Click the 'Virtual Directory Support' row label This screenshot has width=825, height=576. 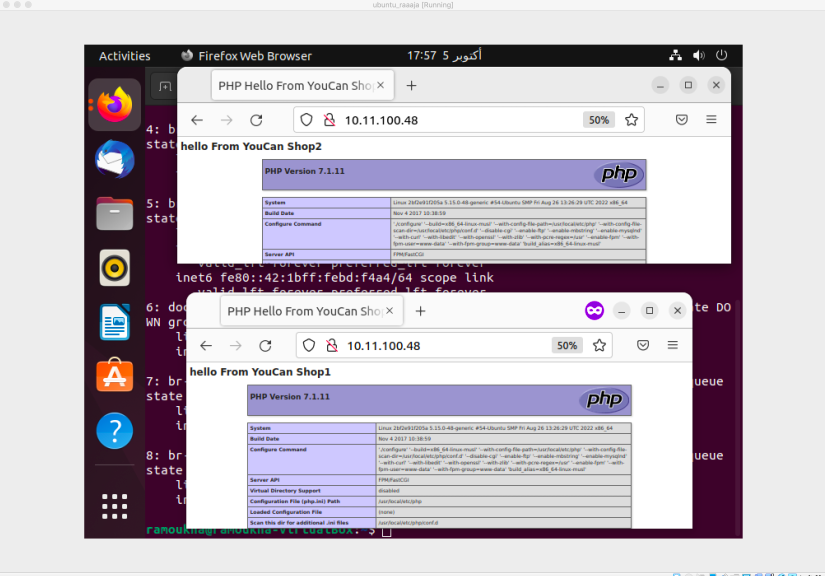pos(285,490)
